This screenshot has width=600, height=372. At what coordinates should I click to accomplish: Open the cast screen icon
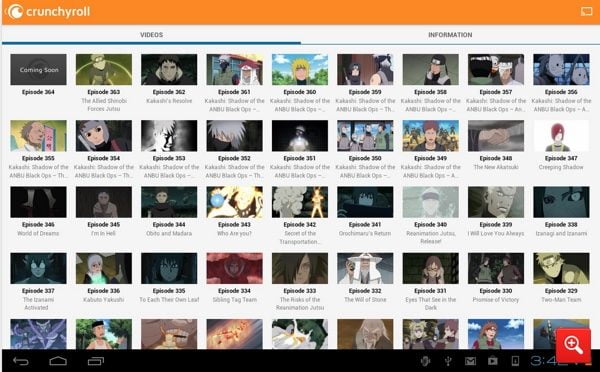pyautogui.click(x=586, y=11)
